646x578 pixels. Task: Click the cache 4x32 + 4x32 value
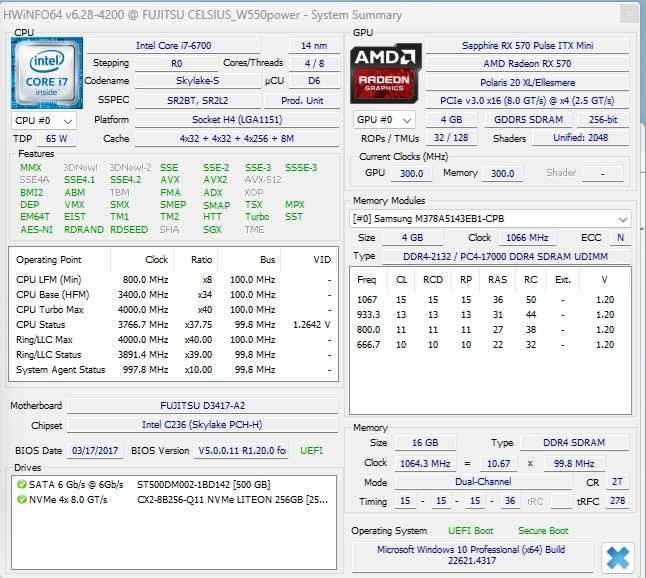click(x=237, y=139)
